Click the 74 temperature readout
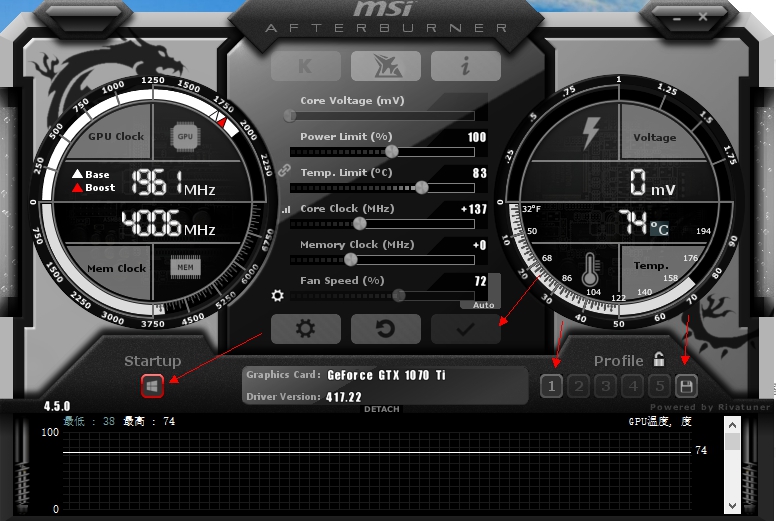Viewport: 776px width, 521px height. coord(632,221)
